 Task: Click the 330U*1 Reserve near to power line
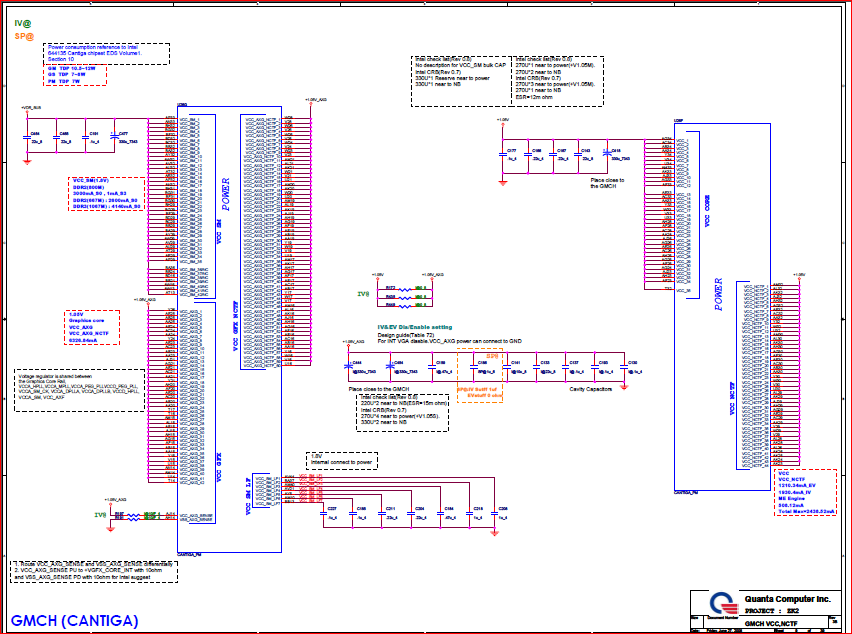click(452, 78)
